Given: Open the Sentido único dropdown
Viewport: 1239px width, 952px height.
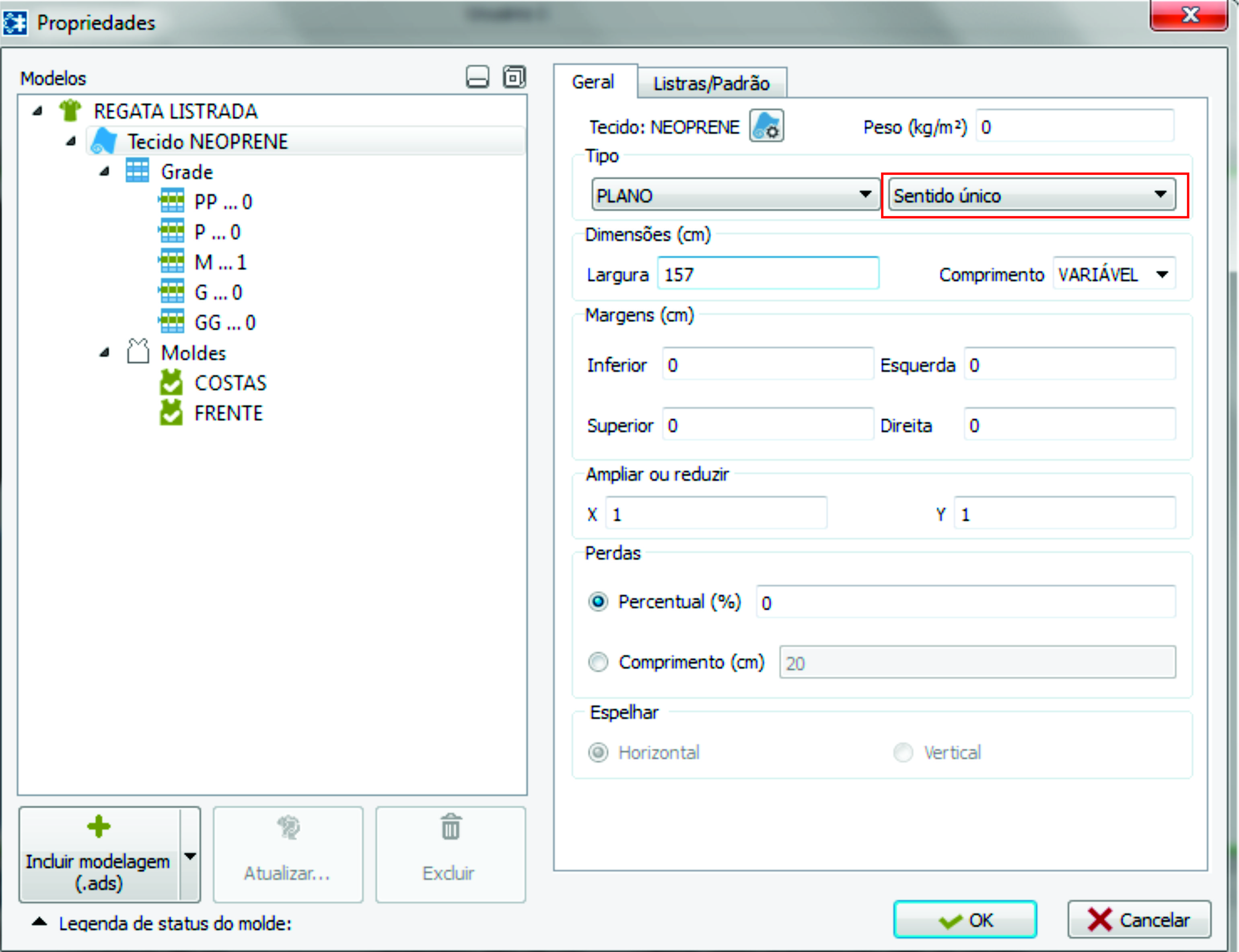Looking at the screenshot, I should [1031, 194].
